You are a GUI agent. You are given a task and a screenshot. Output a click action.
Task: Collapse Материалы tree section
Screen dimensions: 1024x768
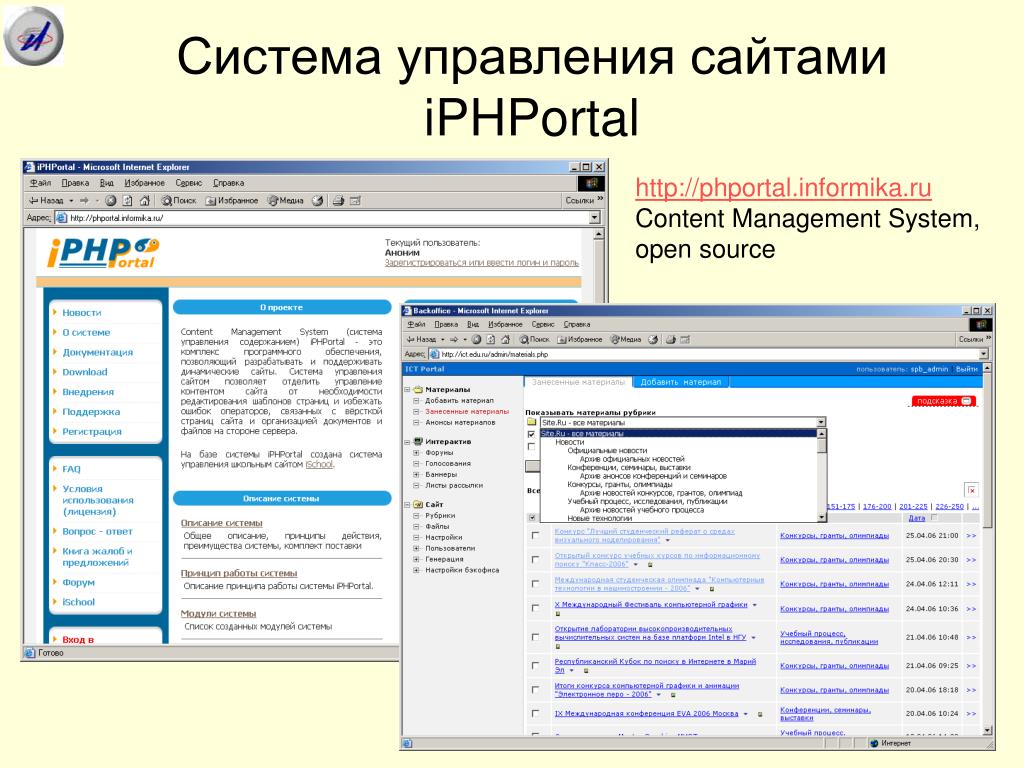tap(407, 389)
